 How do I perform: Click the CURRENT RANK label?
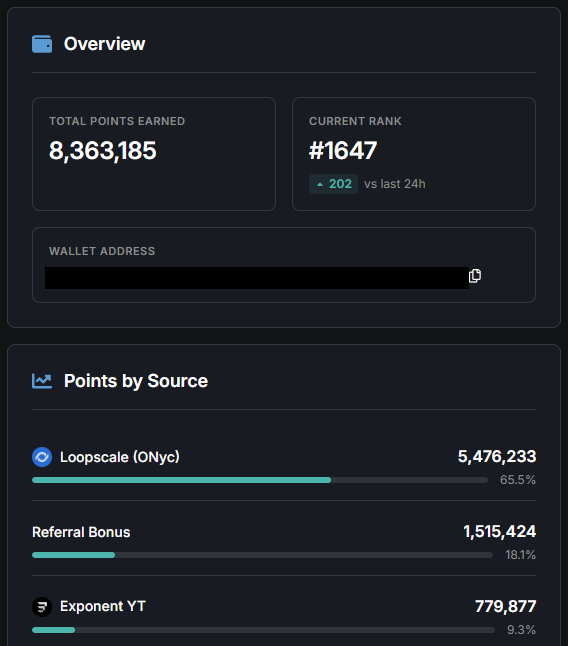[355, 121]
